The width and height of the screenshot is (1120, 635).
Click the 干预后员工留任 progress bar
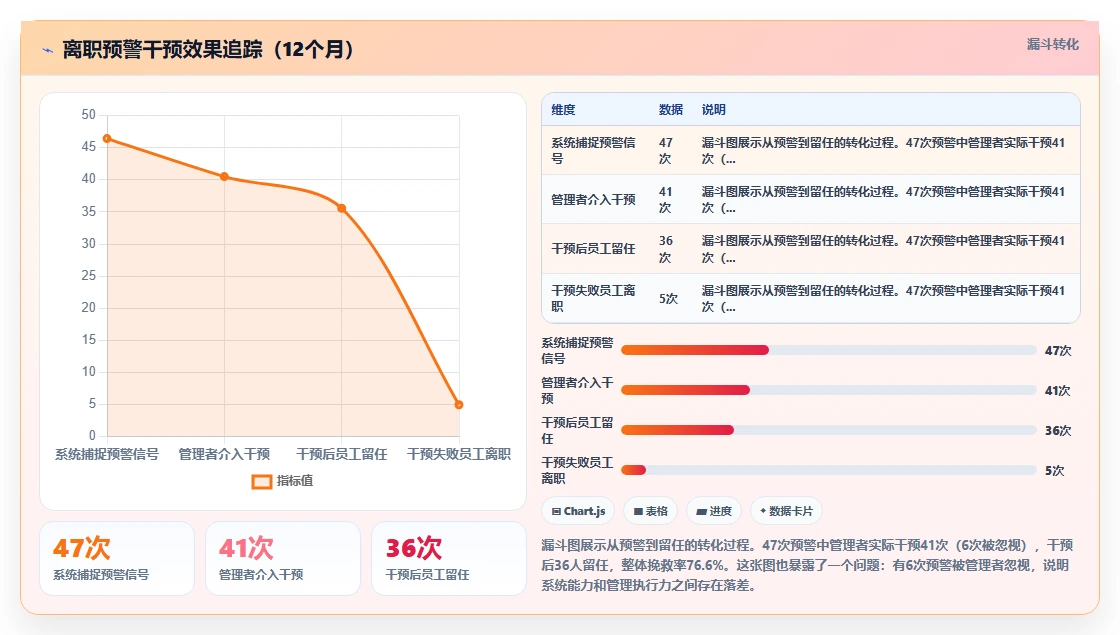coord(829,430)
